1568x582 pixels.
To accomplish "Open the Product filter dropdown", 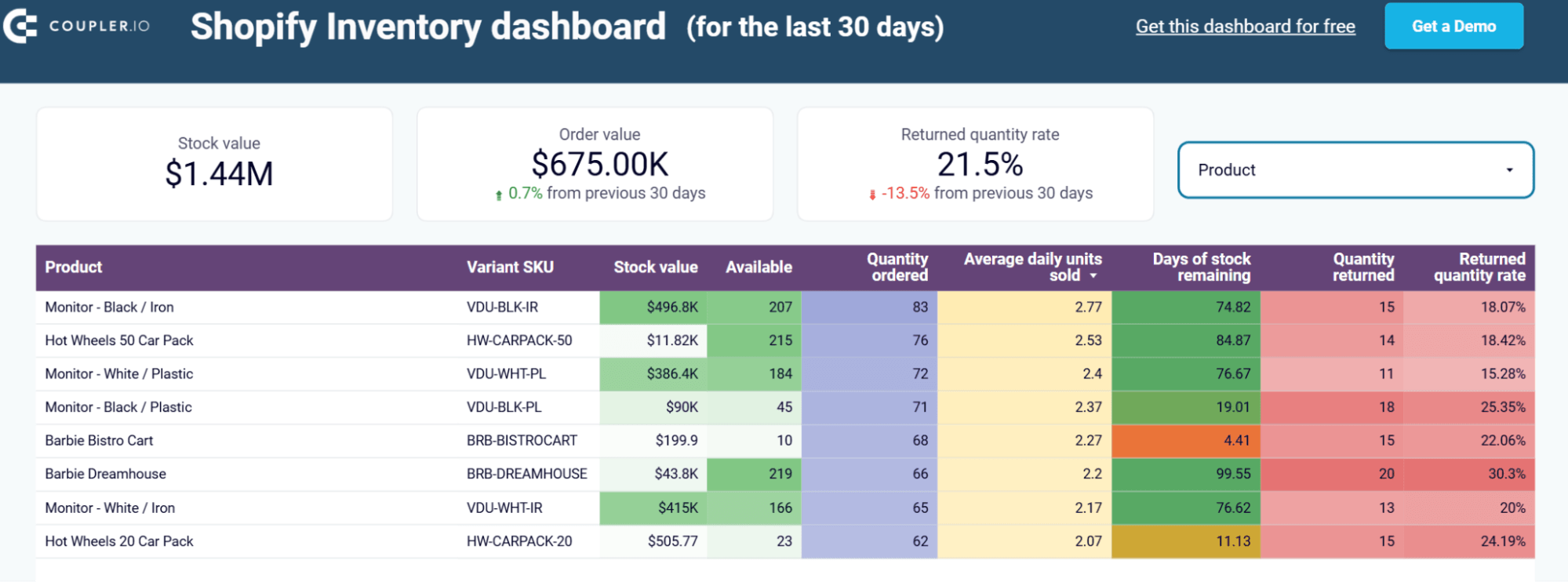I will coord(1355,170).
